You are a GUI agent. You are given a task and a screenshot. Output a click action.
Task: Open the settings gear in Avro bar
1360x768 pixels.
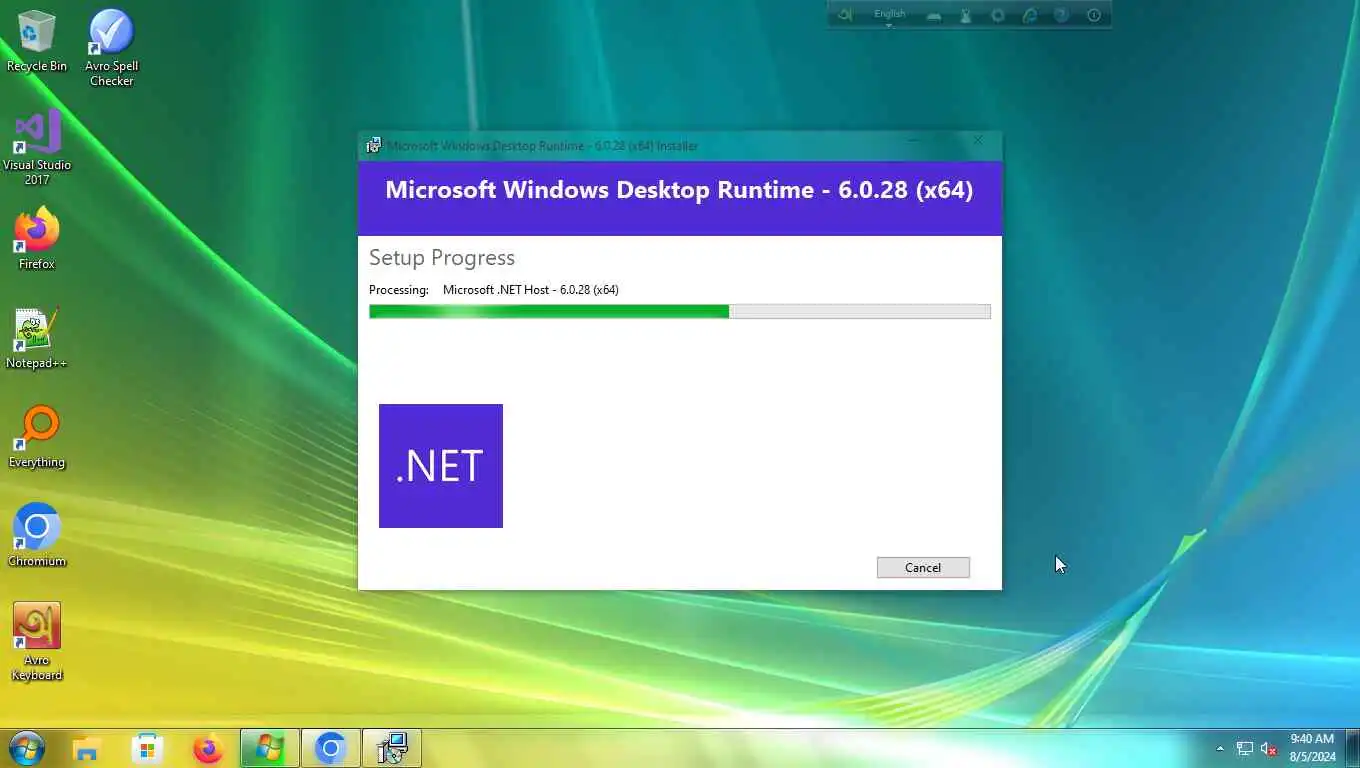[x=997, y=16]
